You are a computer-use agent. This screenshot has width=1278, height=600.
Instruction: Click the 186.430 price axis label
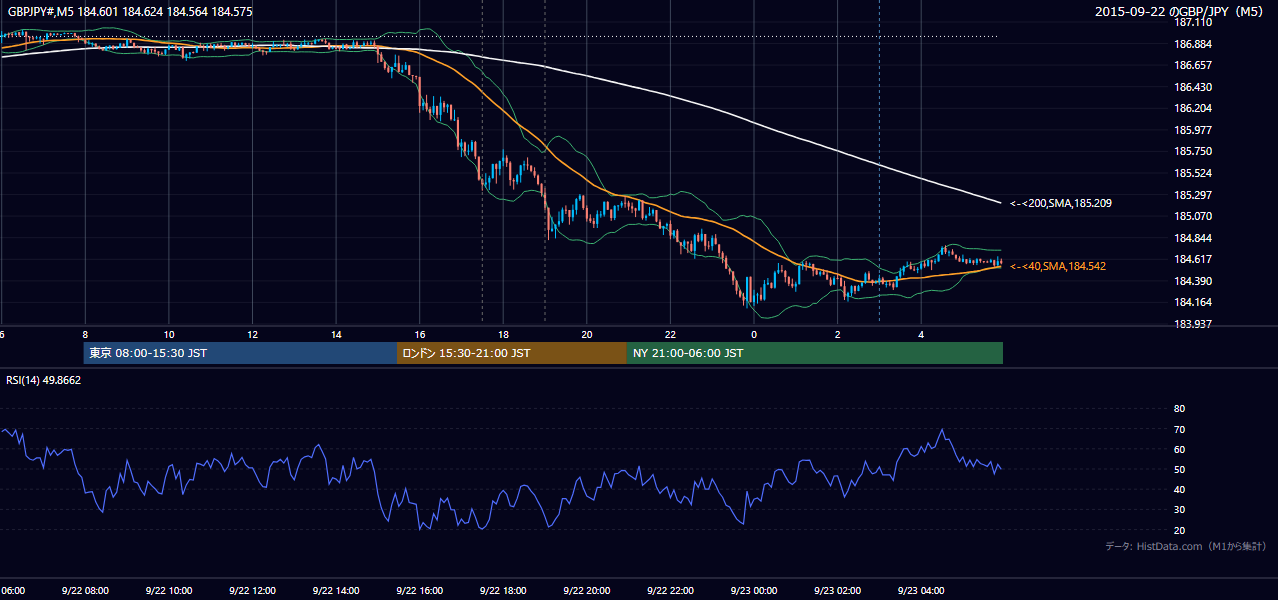pyautogui.click(x=1192, y=87)
